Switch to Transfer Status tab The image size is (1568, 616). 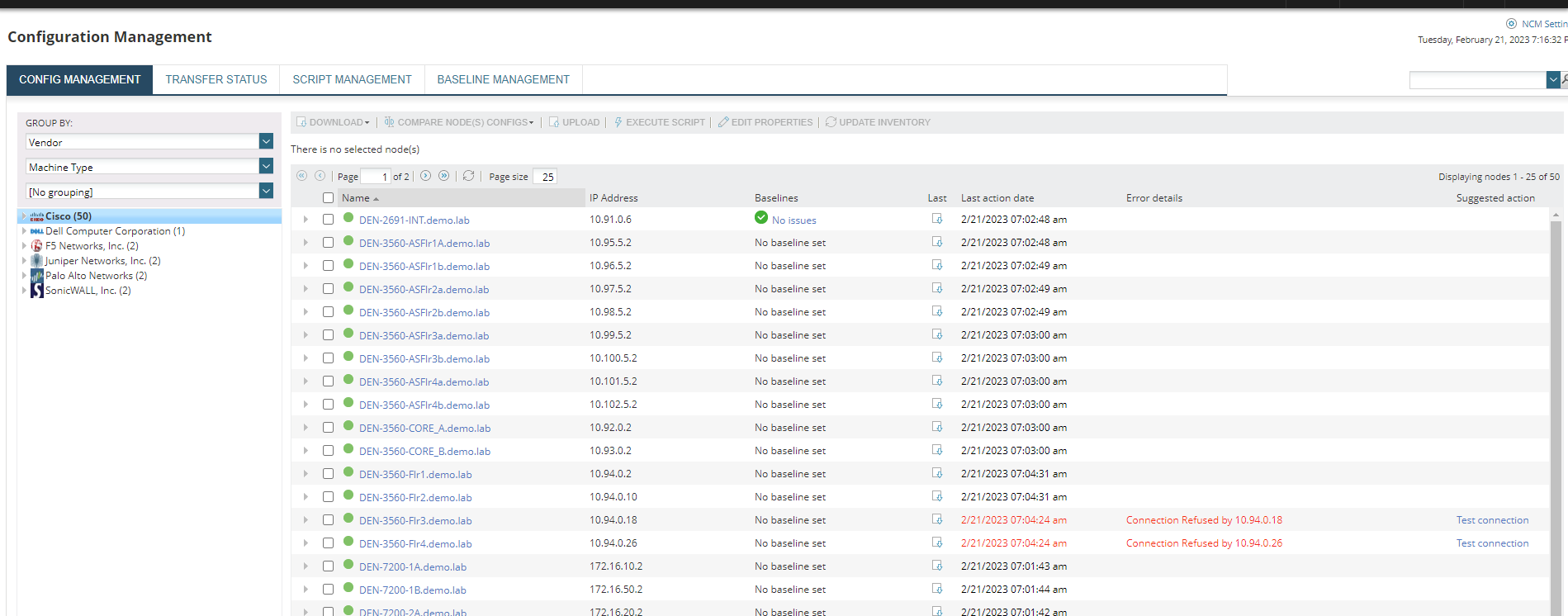click(216, 79)
